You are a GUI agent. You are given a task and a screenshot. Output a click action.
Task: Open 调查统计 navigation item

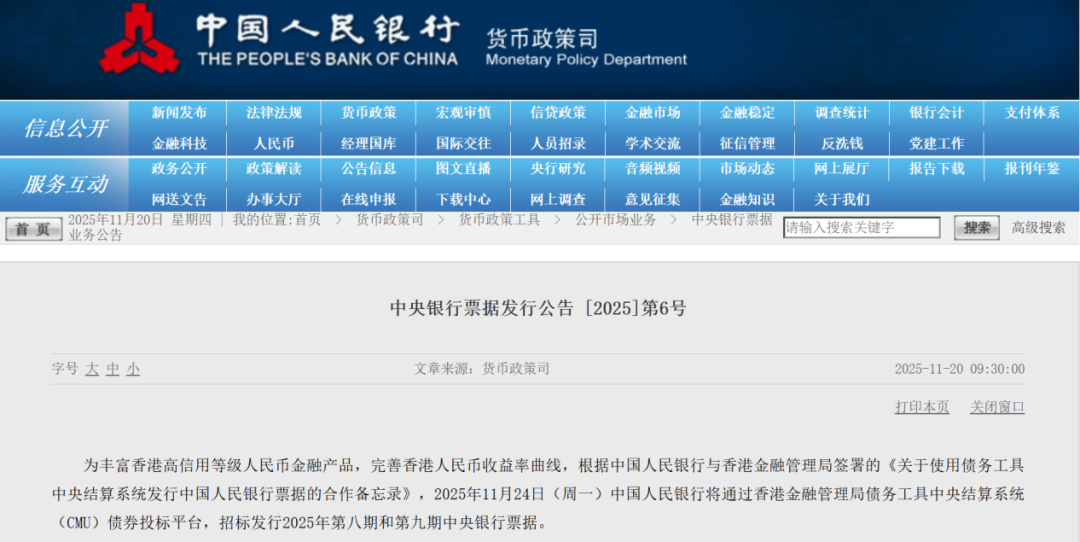coord(841,113)
